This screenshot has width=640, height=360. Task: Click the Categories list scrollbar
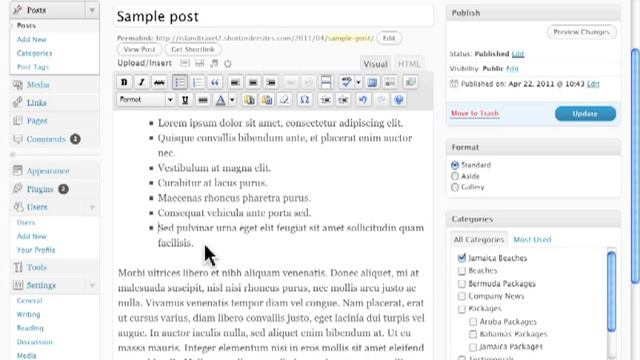click(611, 292)
